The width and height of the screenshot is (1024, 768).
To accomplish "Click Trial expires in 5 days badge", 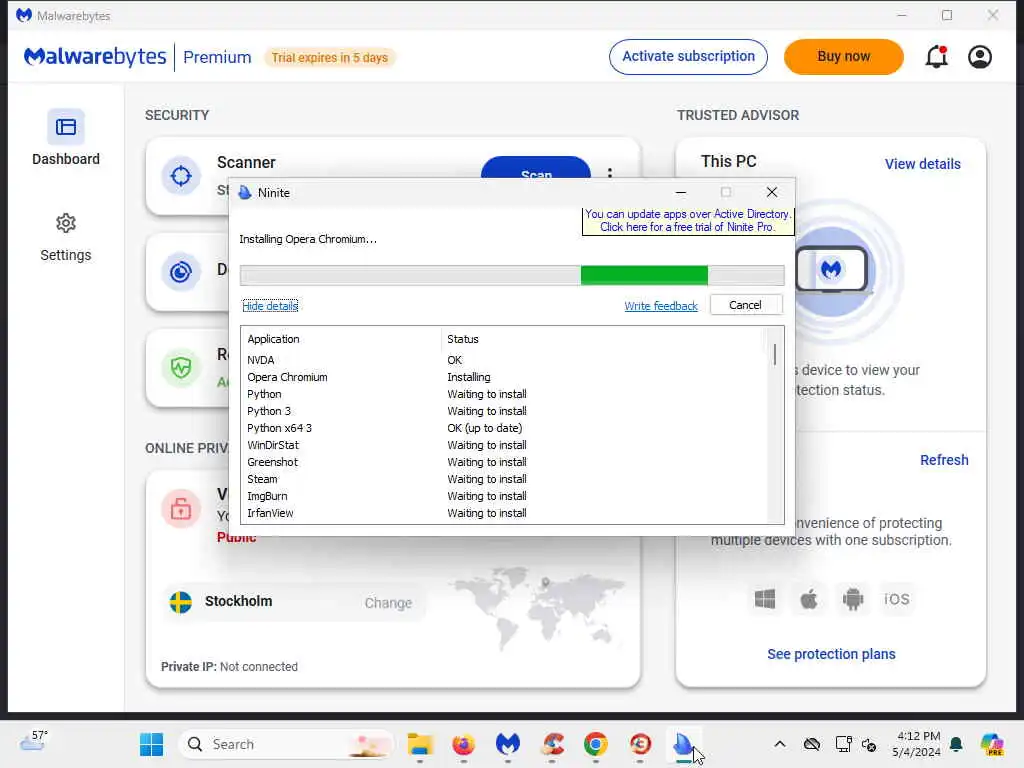I will (x=329, y=57).
